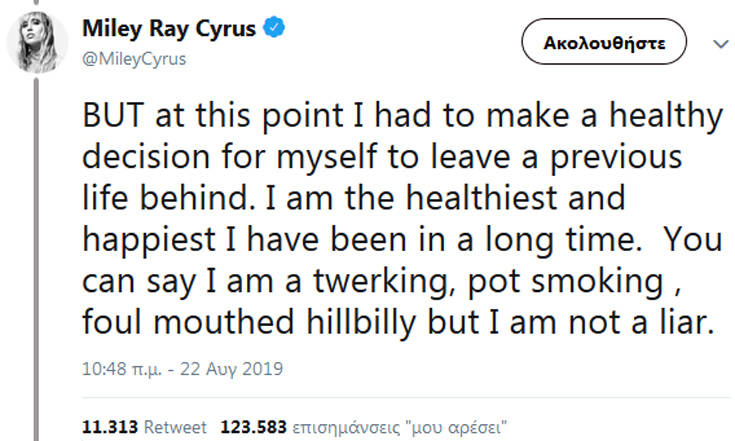Screen dimensions: 735x441
Task: Click the "μου αρέσει" likes label
Action: tap(449, 427)
